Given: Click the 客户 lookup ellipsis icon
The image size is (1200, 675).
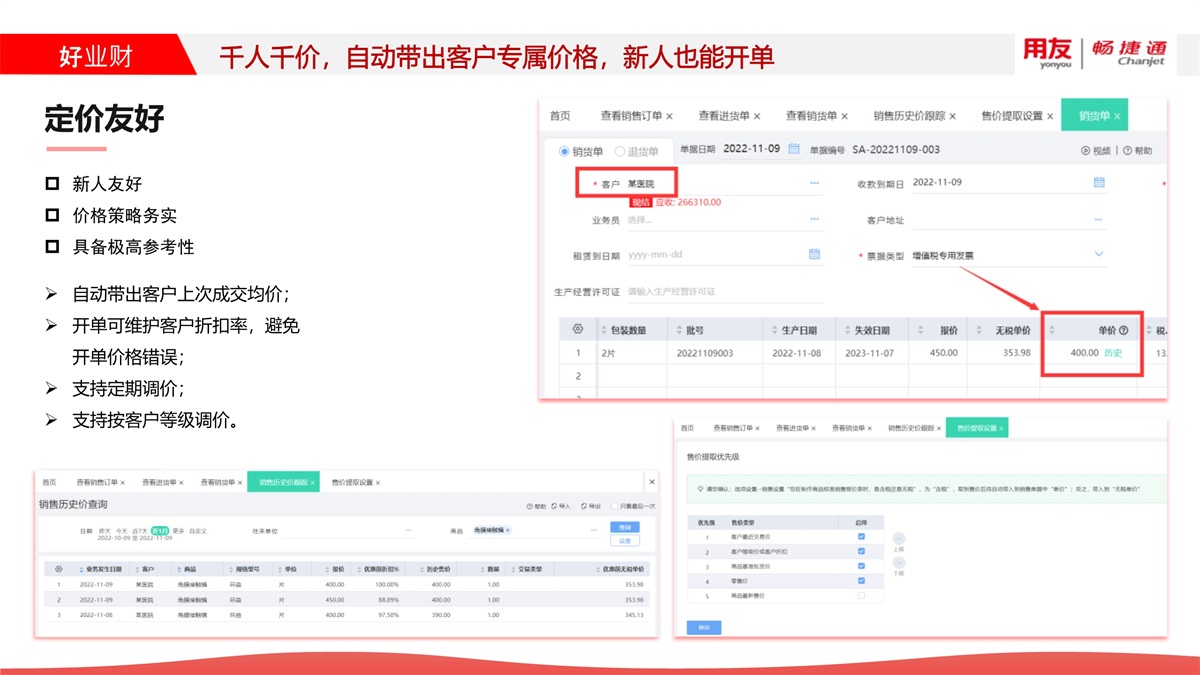Looking at the screenshot, I should 814,184.
